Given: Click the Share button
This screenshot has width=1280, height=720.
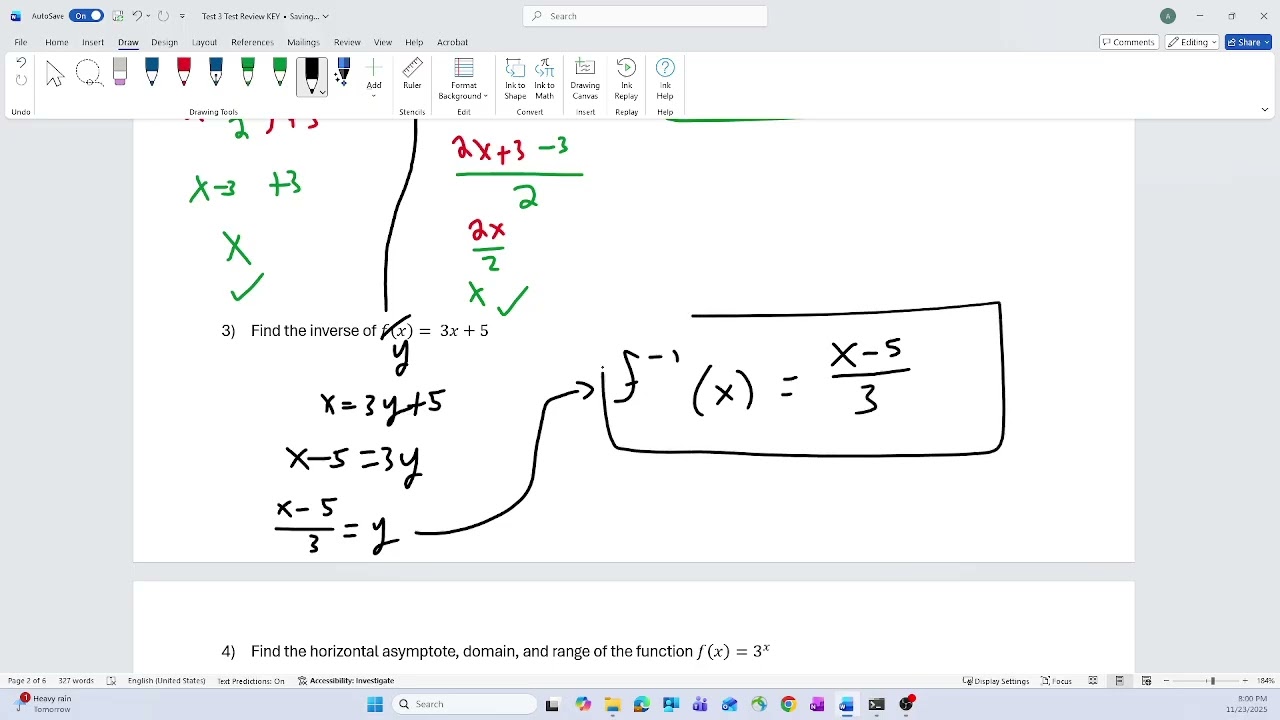Looking at the screenshot, I should [x=1248, y=42].
